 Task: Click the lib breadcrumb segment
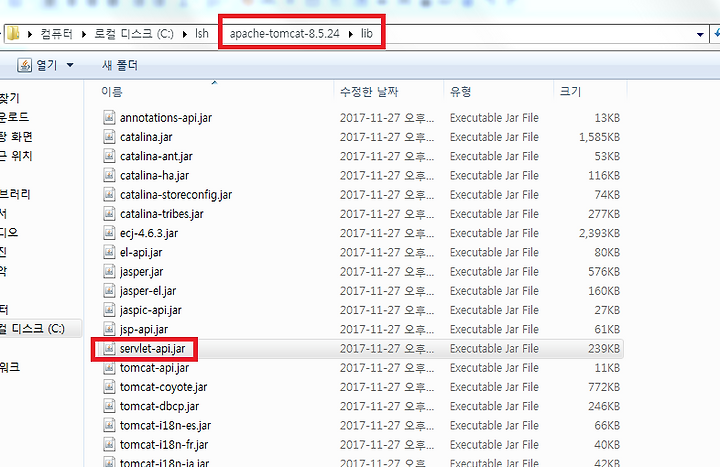(x=366, y=34)
